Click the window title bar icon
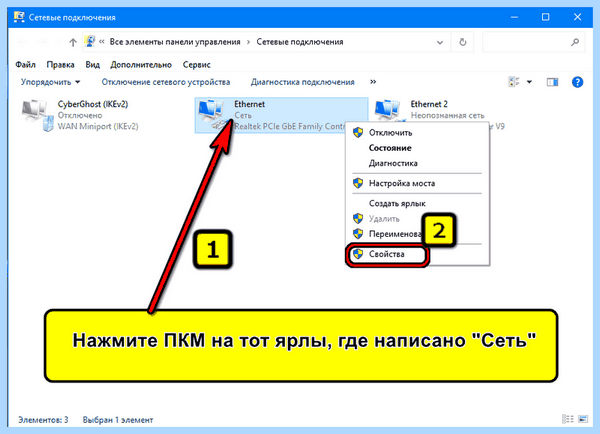 [19, 17]
